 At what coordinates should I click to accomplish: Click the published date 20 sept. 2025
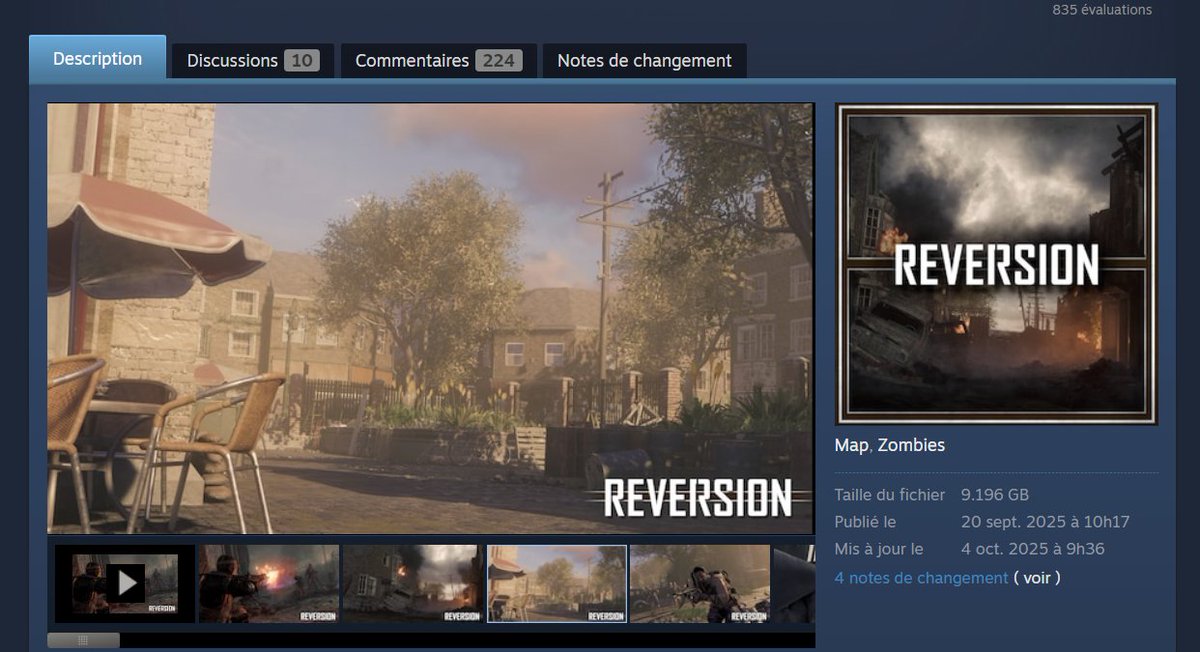(1045, 522)
